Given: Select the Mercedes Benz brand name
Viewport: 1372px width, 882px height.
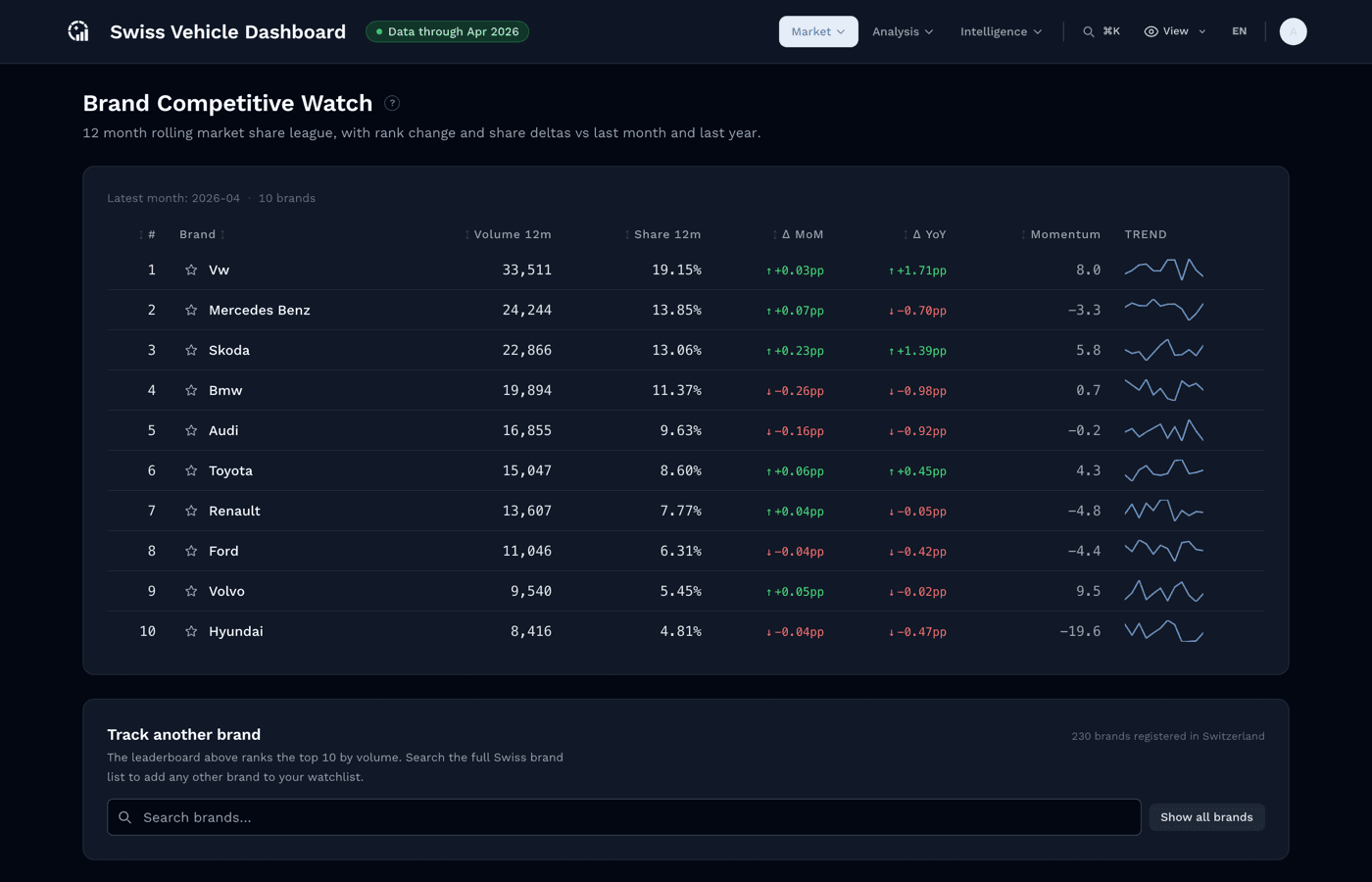Looking at the screenshot, I should 260,310.
